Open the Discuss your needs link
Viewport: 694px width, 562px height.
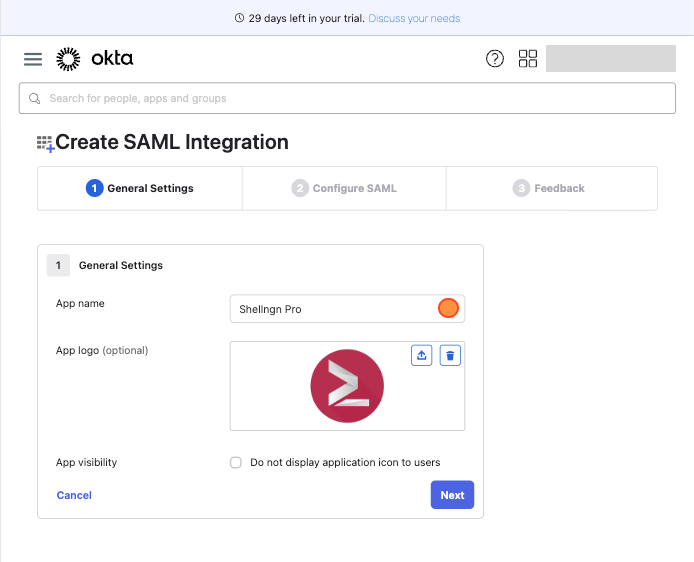[414, 18]
